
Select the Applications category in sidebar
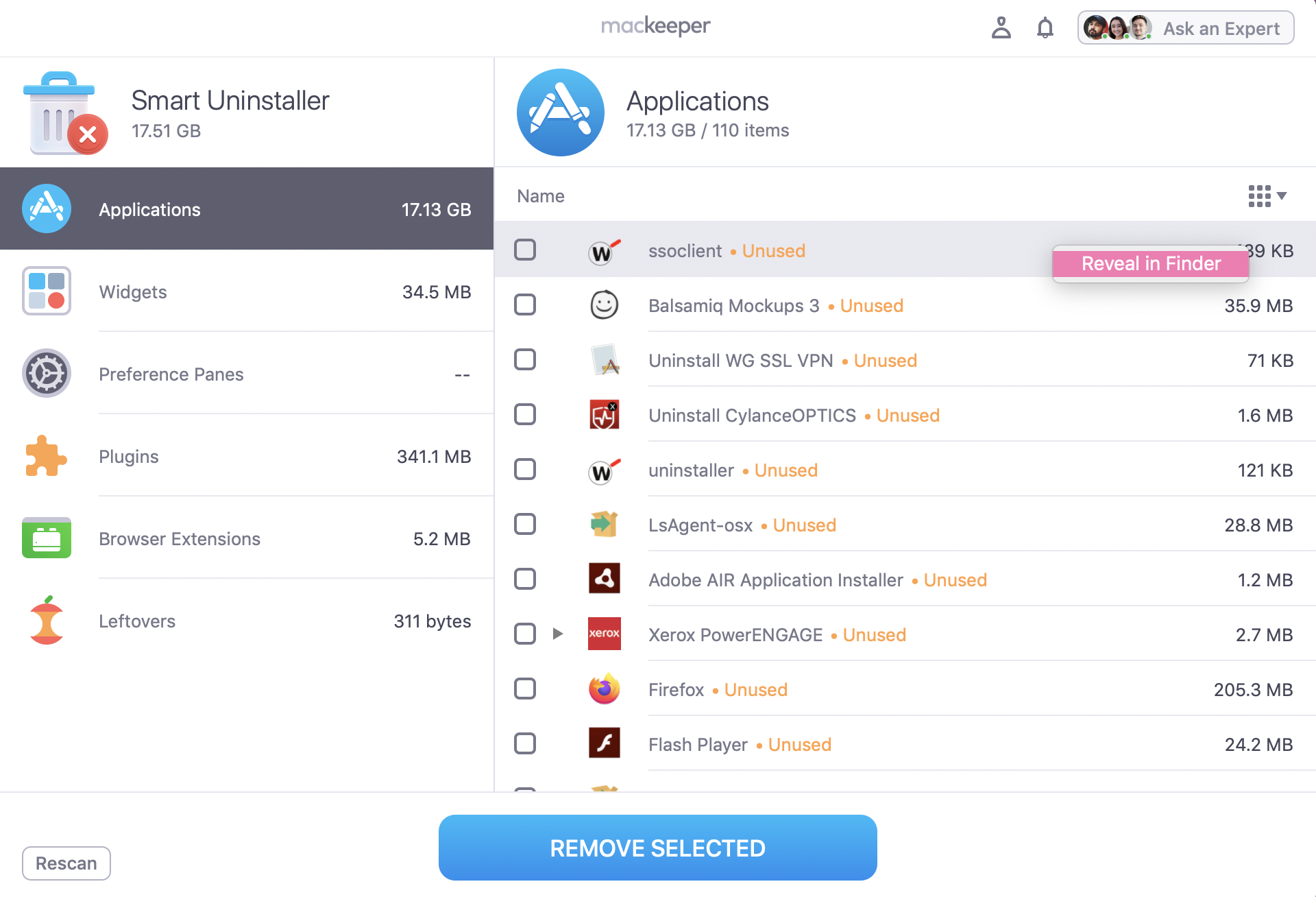[247, 208]
